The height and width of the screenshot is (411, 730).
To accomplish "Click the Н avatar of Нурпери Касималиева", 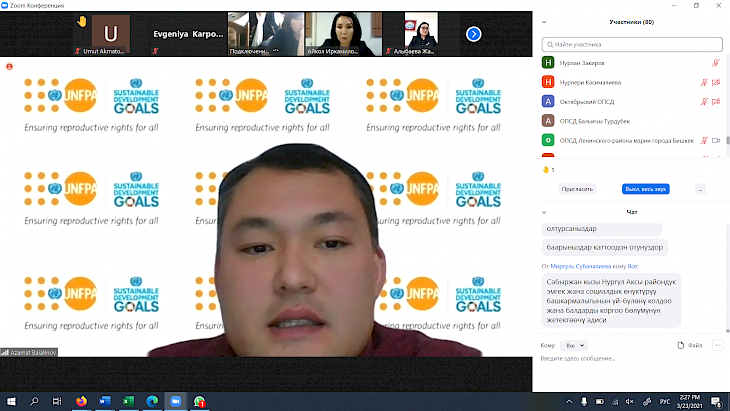I will pyautogui.click(x=548, y=82).
